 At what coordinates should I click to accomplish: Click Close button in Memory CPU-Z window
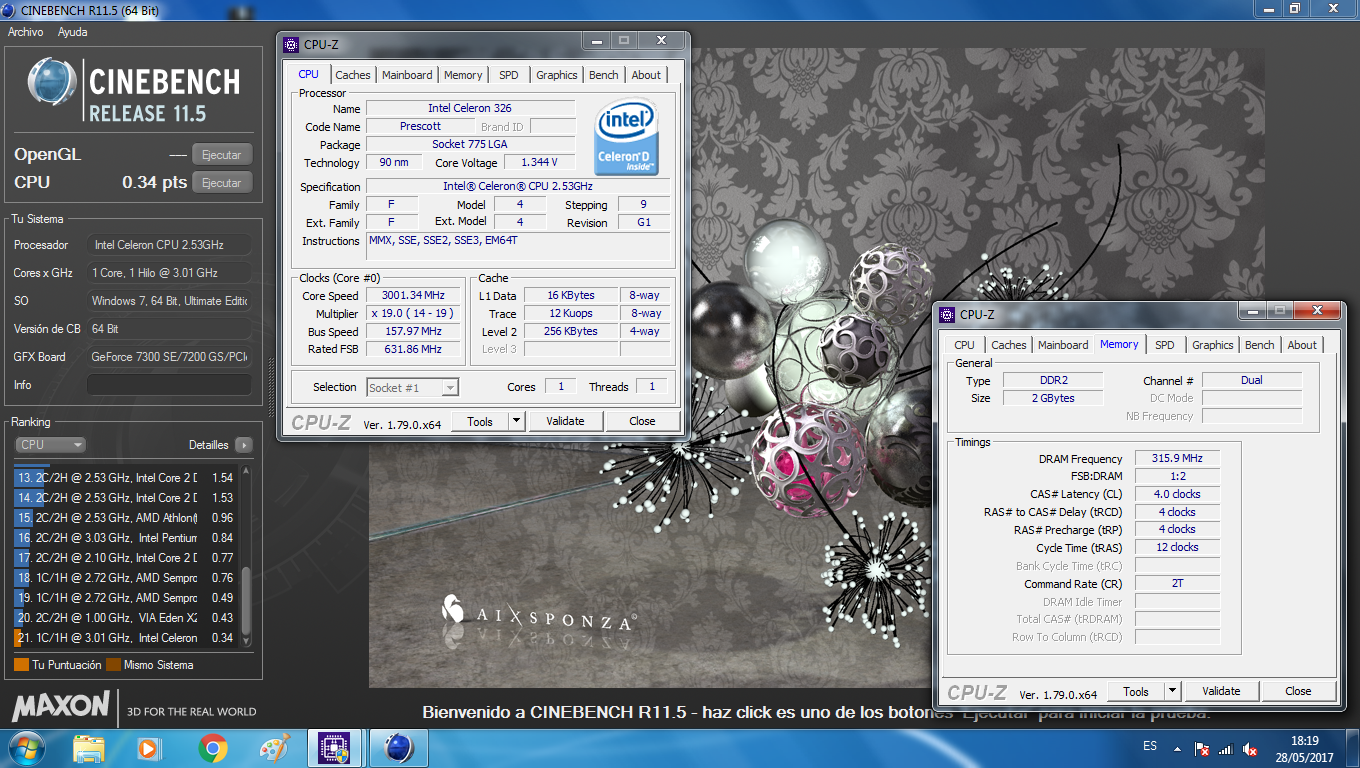pos(1298,691)
